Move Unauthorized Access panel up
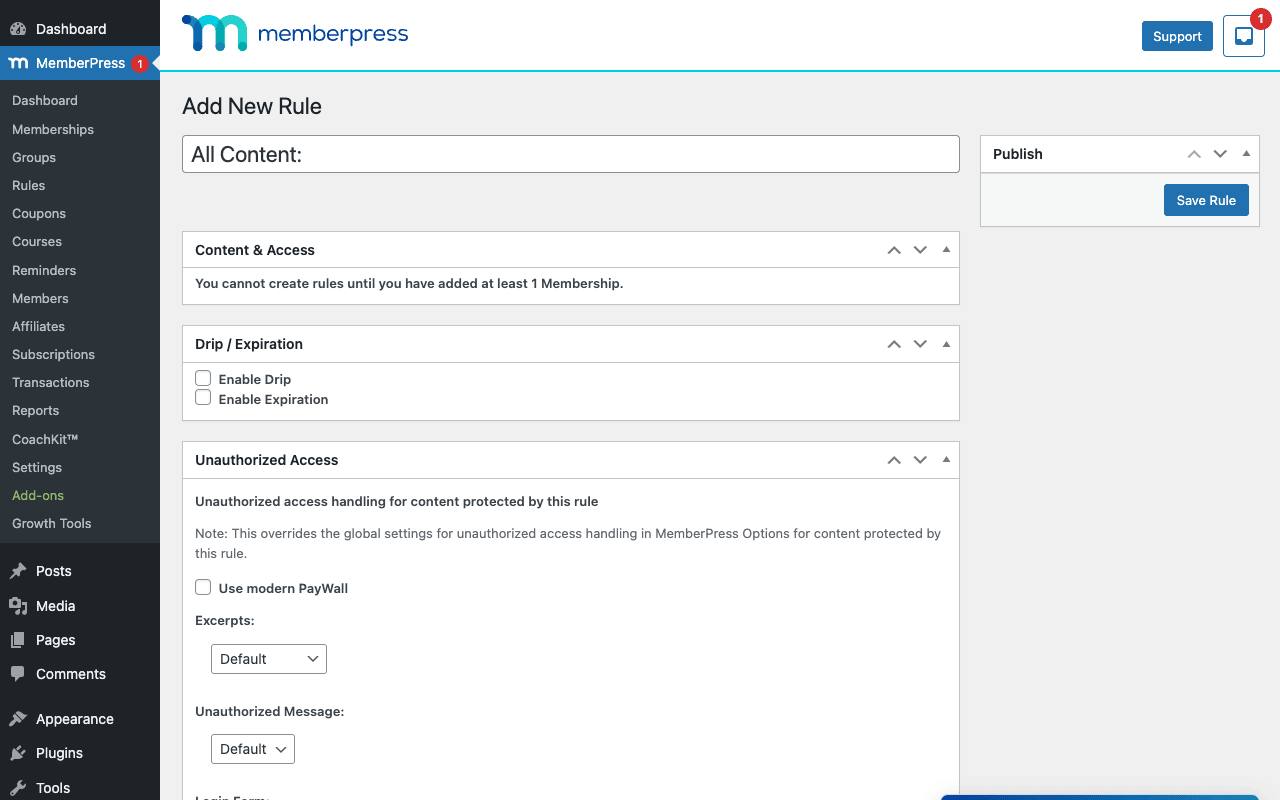Image resolution: width=1280 pixels, height=800 pixels. point(894,460)
